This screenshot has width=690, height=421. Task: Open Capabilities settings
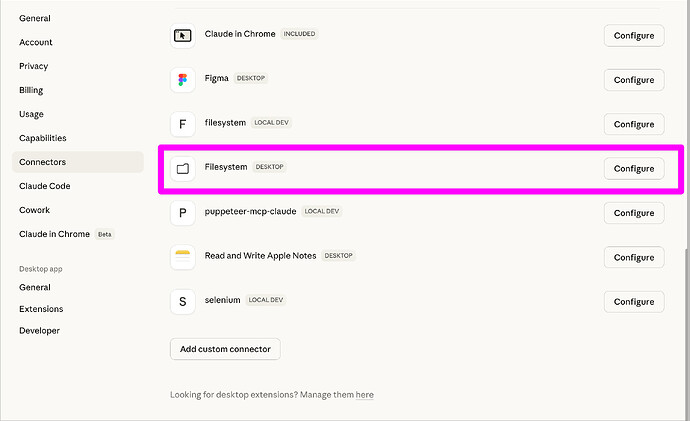click(x=43, y=138)
